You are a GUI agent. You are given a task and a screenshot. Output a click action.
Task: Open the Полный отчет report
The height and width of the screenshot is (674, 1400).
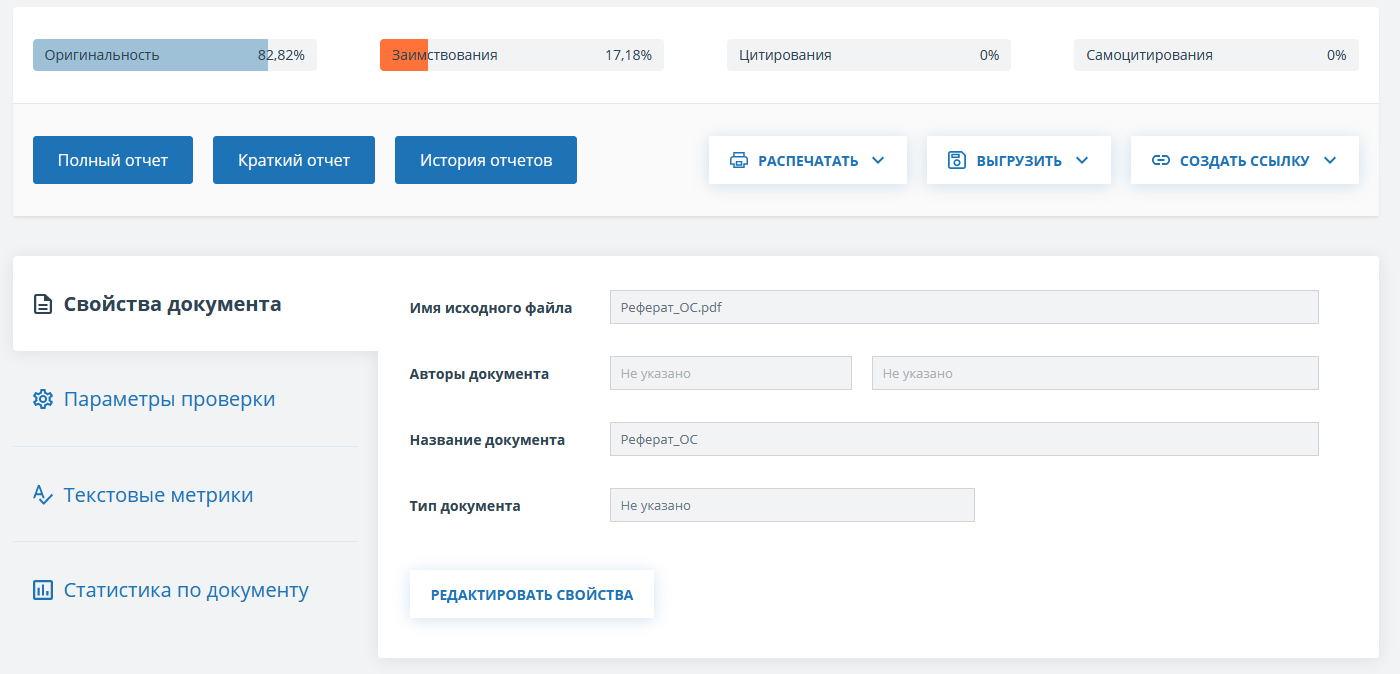113,160
